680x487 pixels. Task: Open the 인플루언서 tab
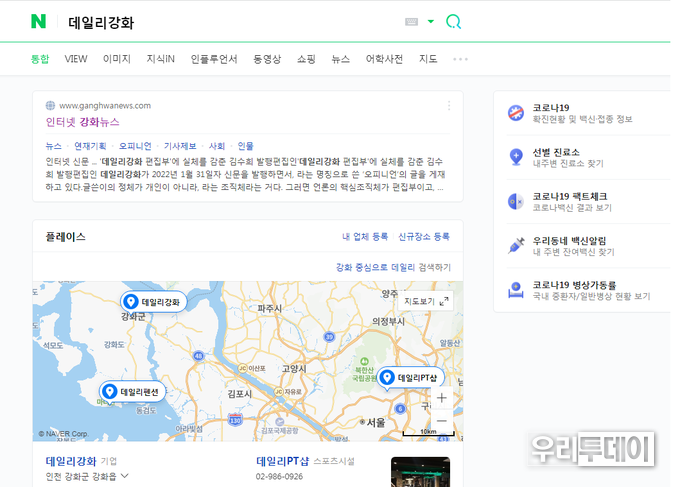point(214,59)
